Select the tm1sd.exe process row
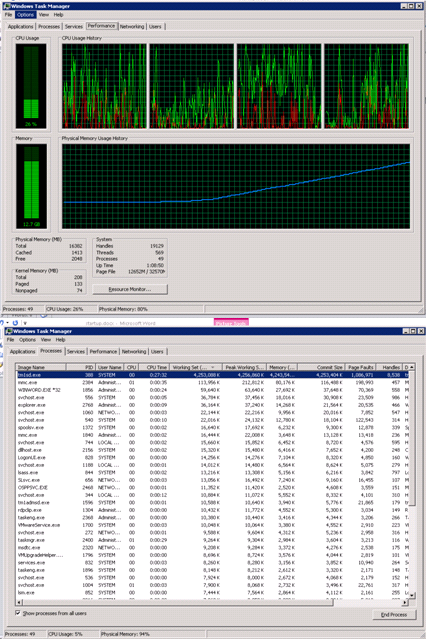 pos(212,375)
